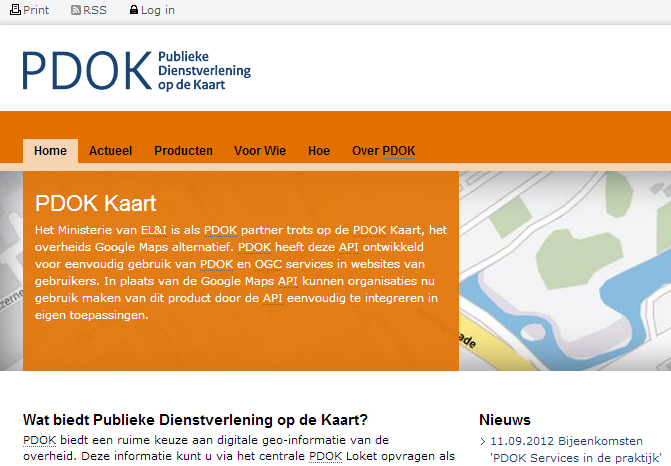Click the padlock icon beside Log in

(134, 10)
